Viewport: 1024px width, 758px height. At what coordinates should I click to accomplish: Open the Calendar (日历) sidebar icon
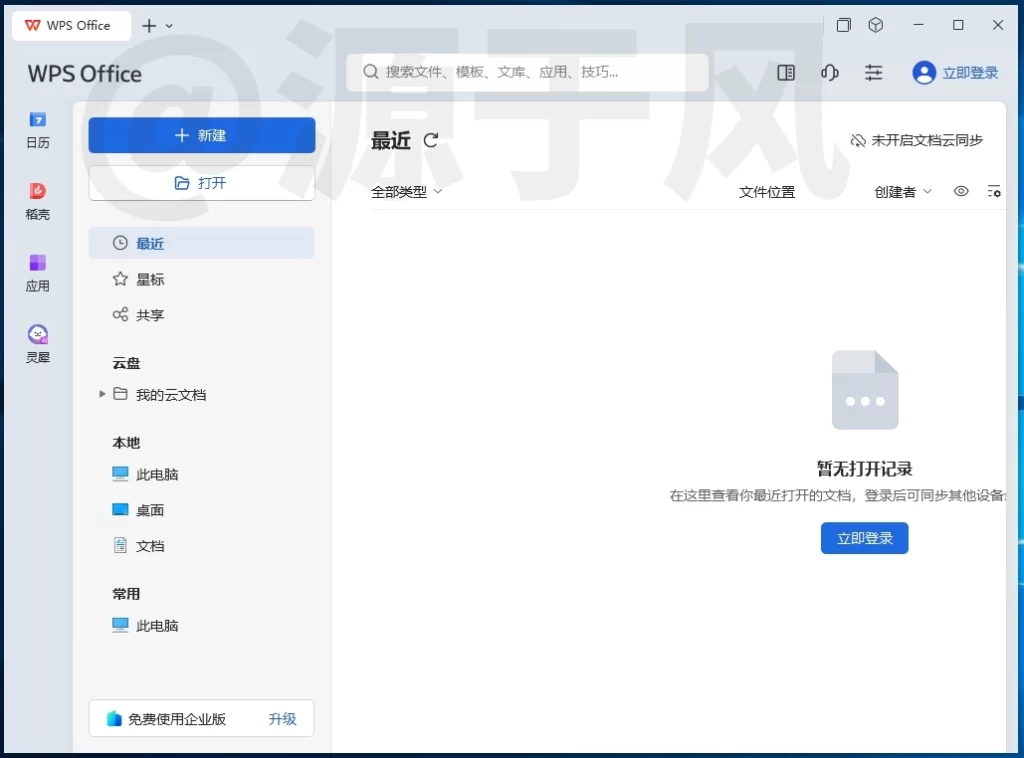37,130
